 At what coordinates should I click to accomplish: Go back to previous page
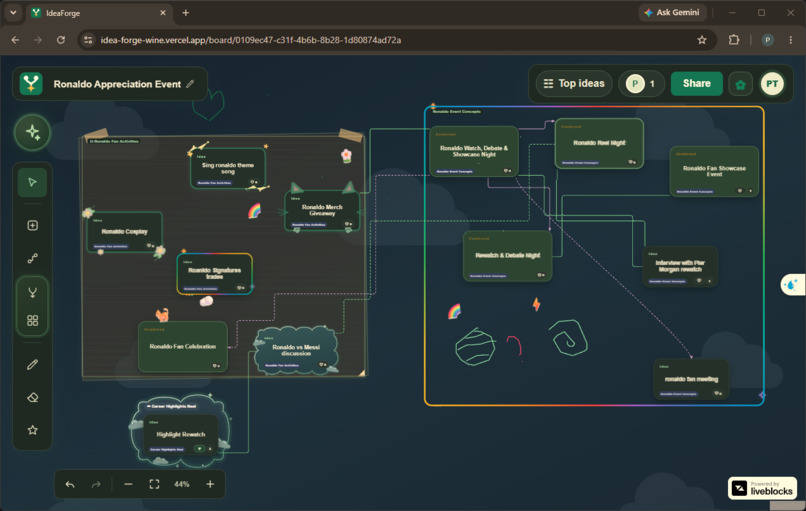pyautogui.click(x=15, y=40)
